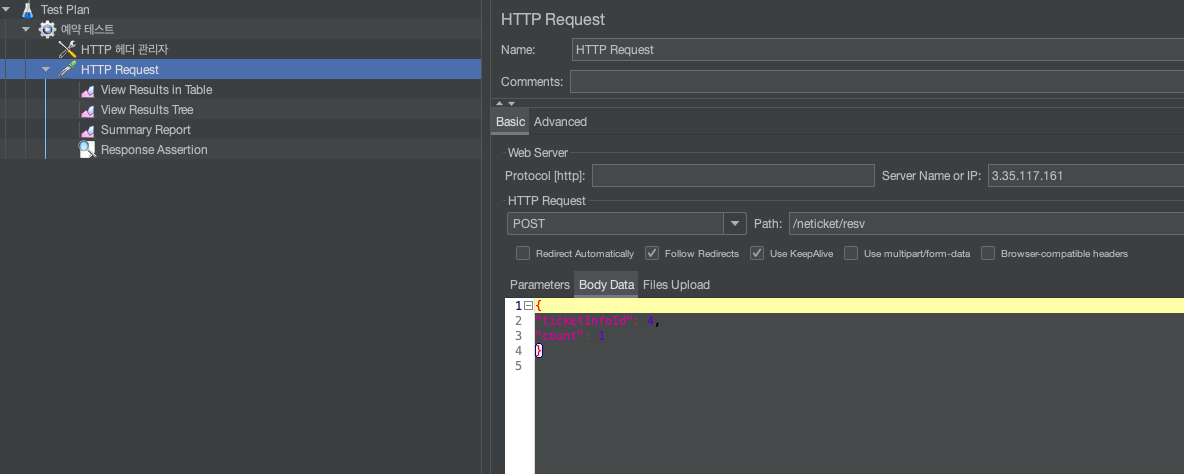Collapse the 예약 테스트 thread group node
Image resolution: width=1184 pixels, height=474 pixels.
(x=26, y=29)
